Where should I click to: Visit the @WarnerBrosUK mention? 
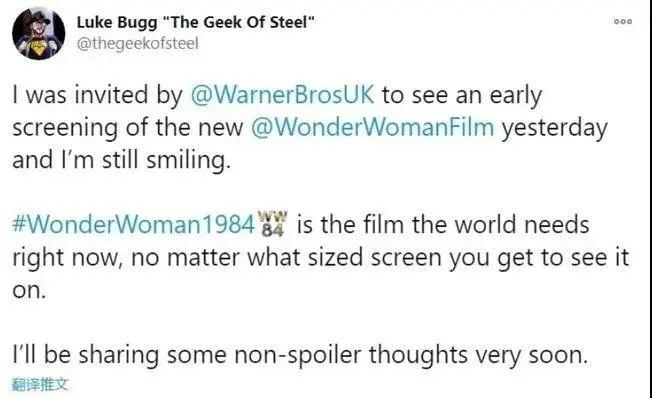point(282,95)
